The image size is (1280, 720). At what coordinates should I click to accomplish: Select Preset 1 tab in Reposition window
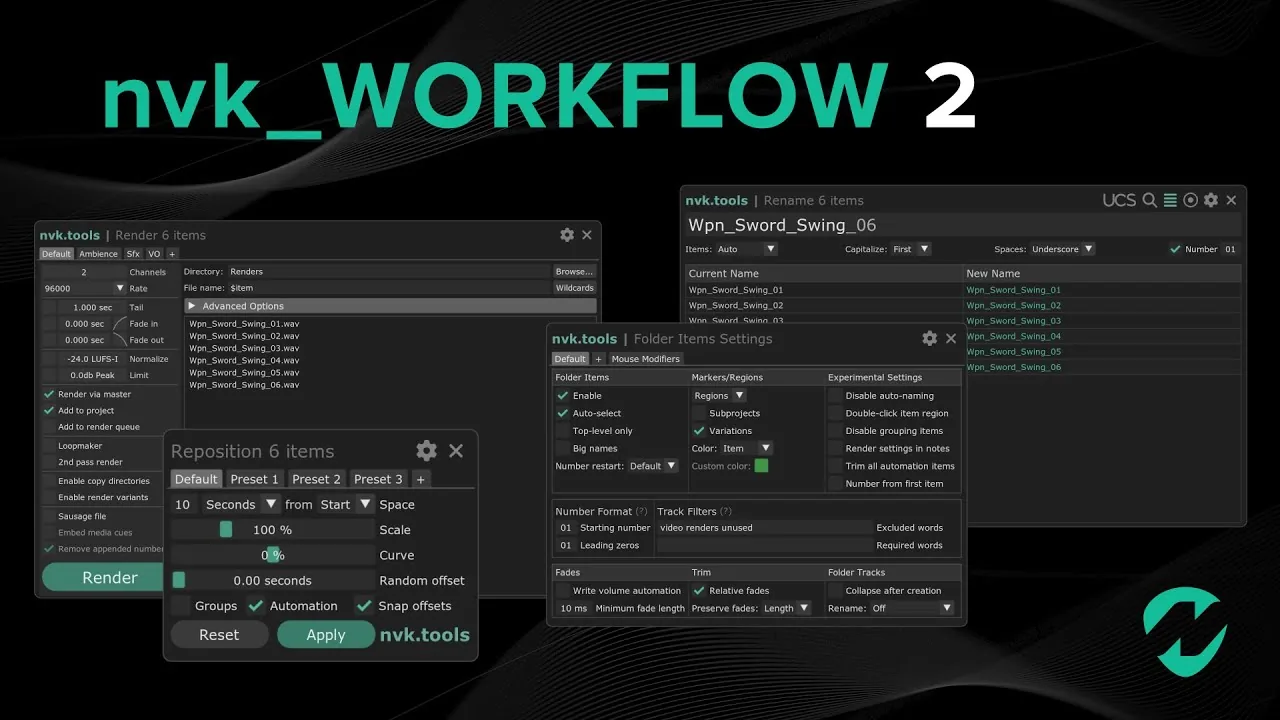tap(254, 479)
